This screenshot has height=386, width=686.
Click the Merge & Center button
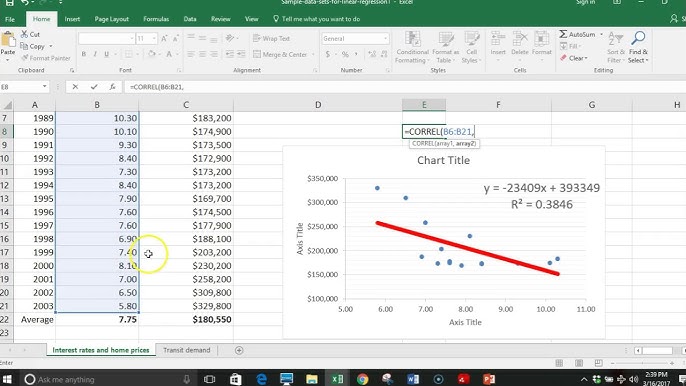point(284,54)
